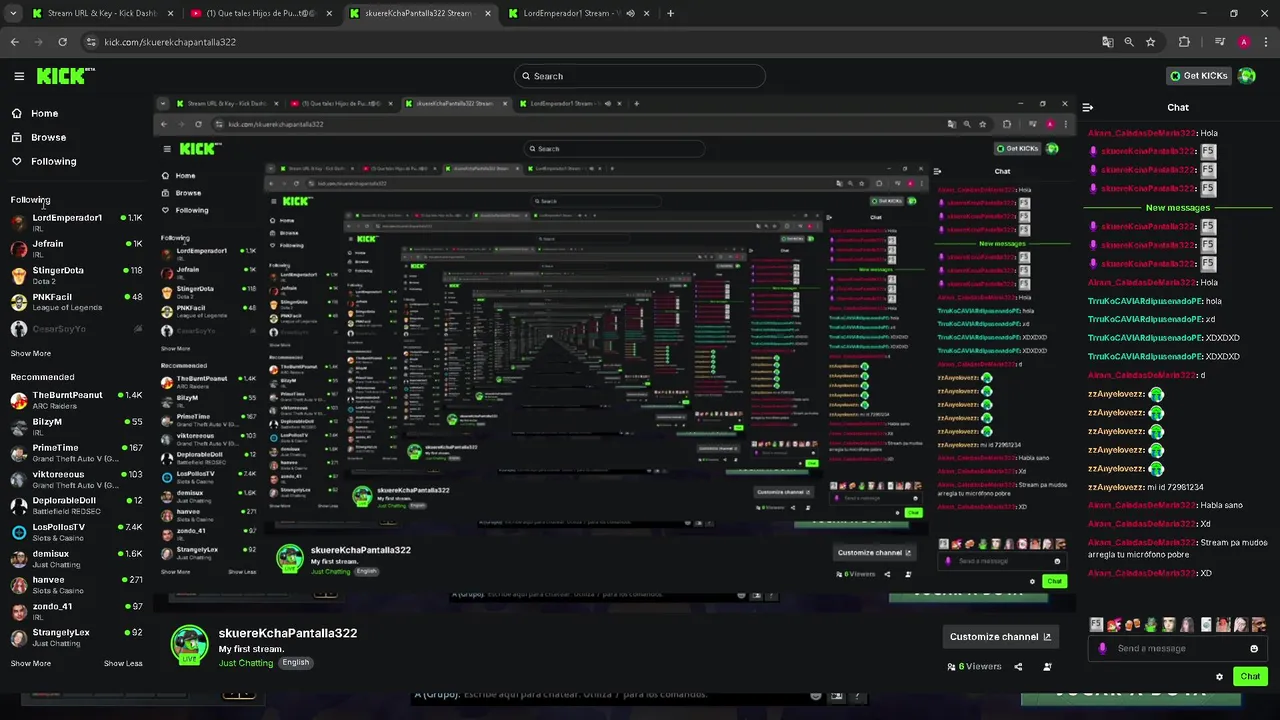Close the Stream URL & Key tab
Screen dimensions: 1280x720
point(171,13)
